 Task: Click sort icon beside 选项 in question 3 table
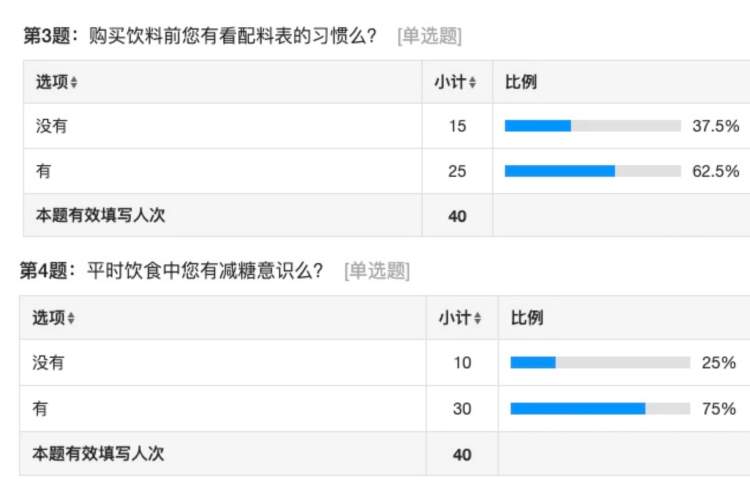(x=74, y=83)
